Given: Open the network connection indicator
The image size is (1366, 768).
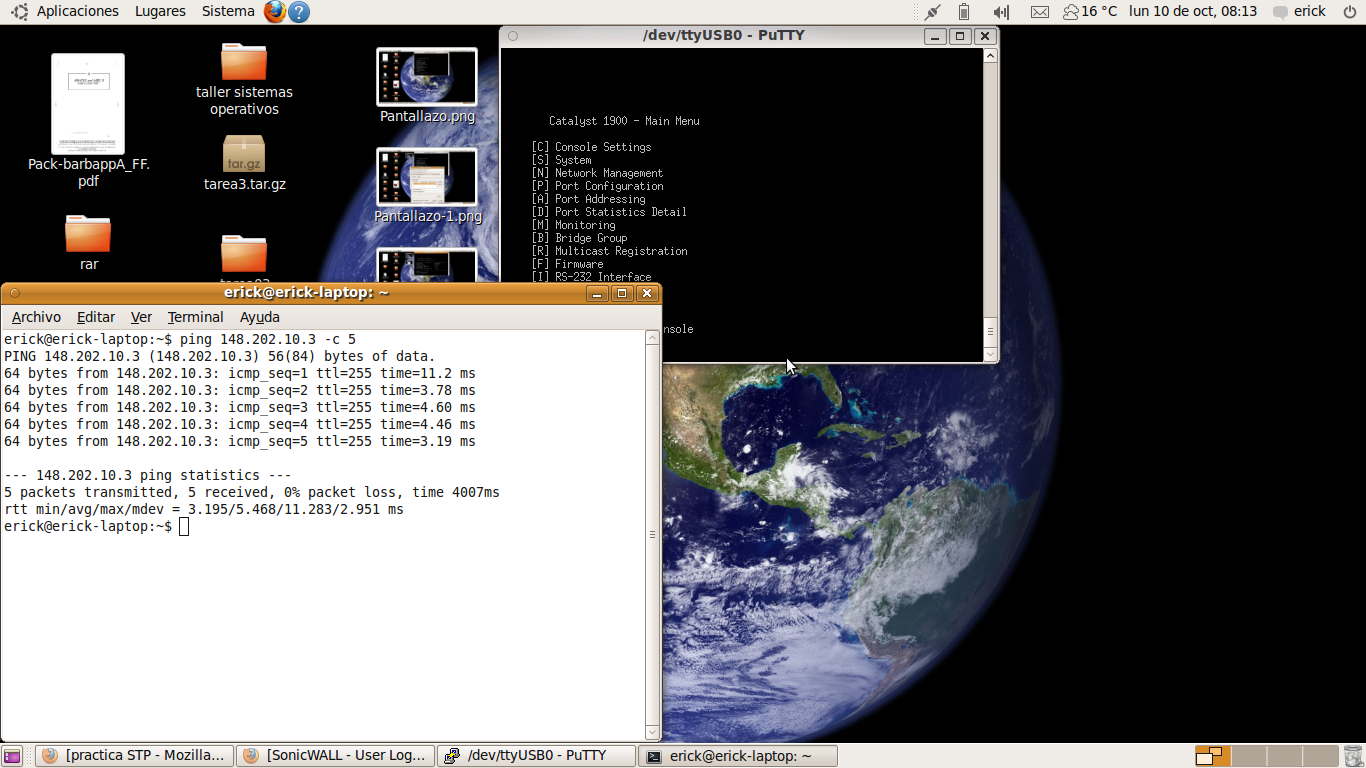Looking at the screenshot, I should pos(932,12).
